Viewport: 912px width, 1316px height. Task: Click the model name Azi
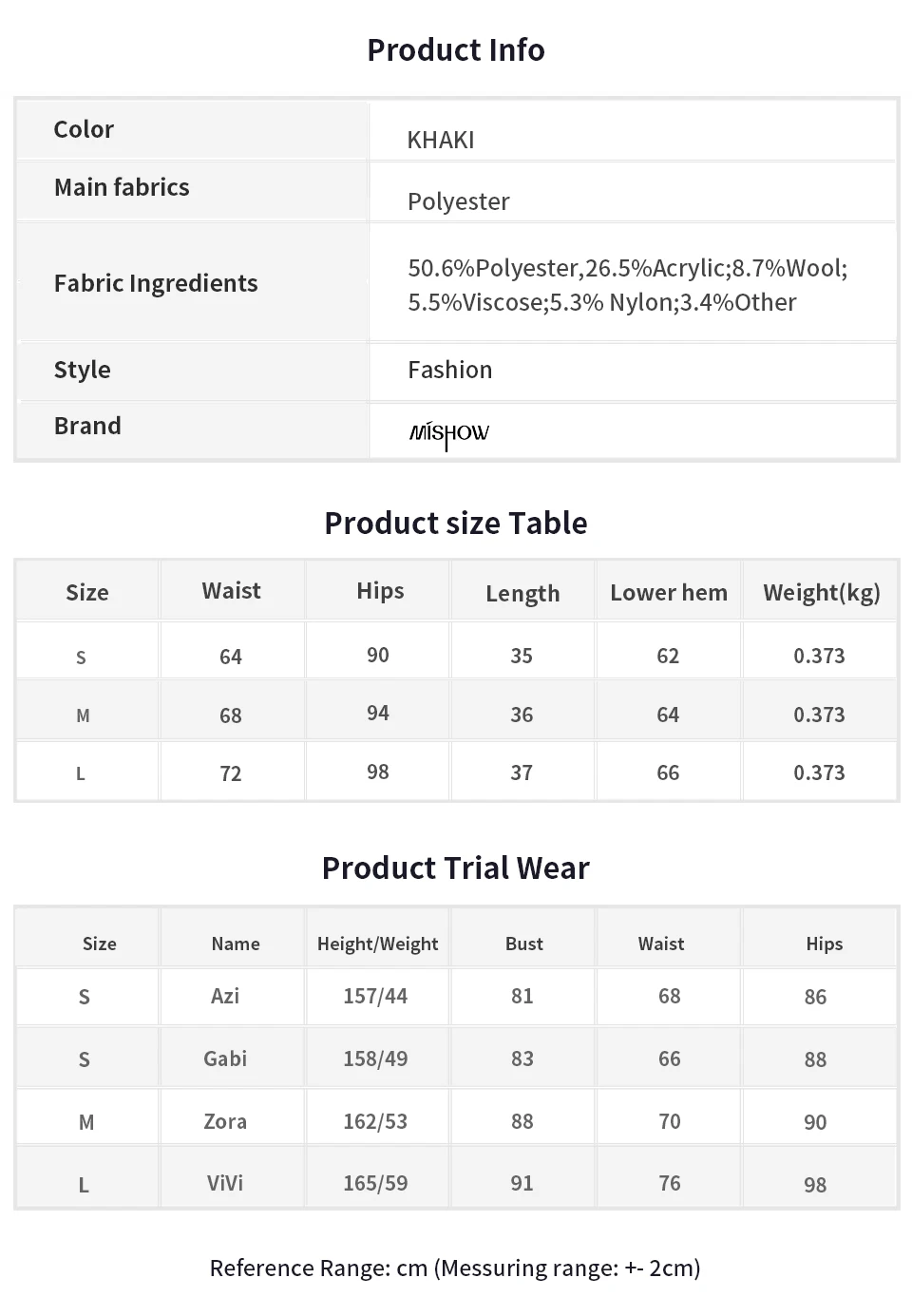(225, 996)
